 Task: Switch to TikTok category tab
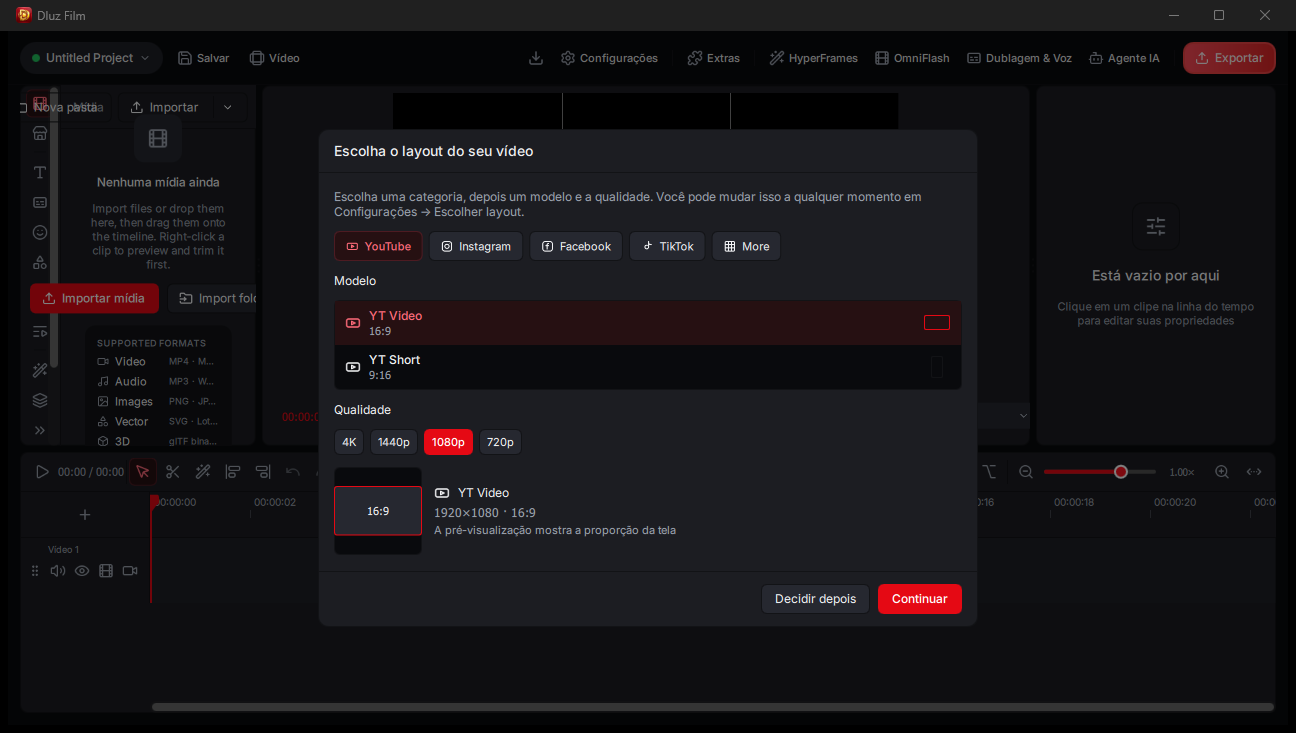667,246
